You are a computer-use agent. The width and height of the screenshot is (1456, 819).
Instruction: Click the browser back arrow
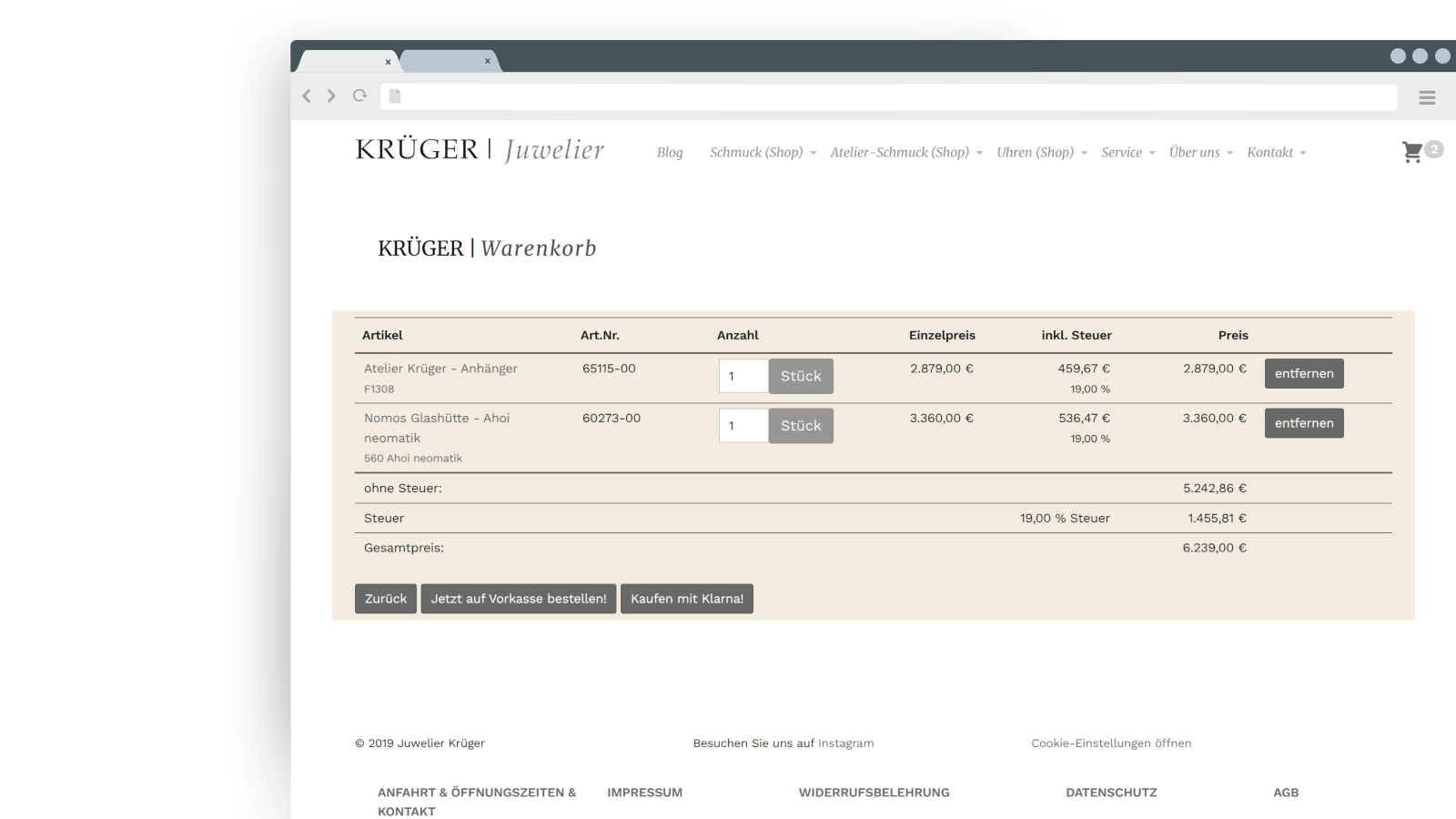(307, 96)
